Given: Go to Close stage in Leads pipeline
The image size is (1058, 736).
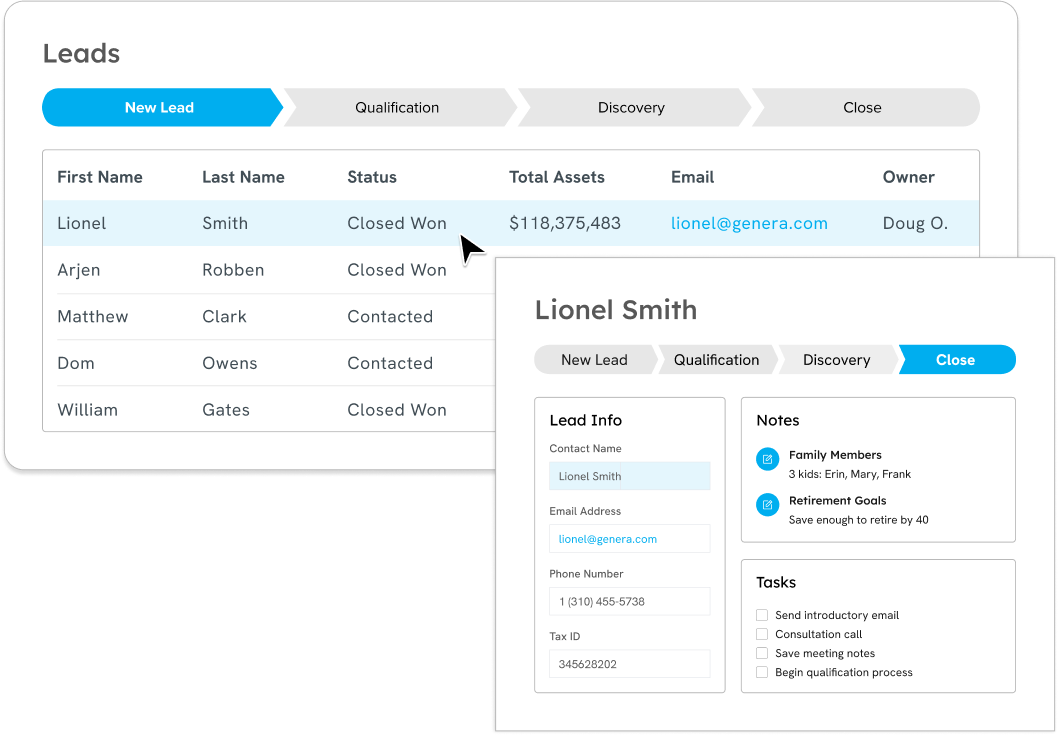Looking at the screenshot, I should click(861, 107).
